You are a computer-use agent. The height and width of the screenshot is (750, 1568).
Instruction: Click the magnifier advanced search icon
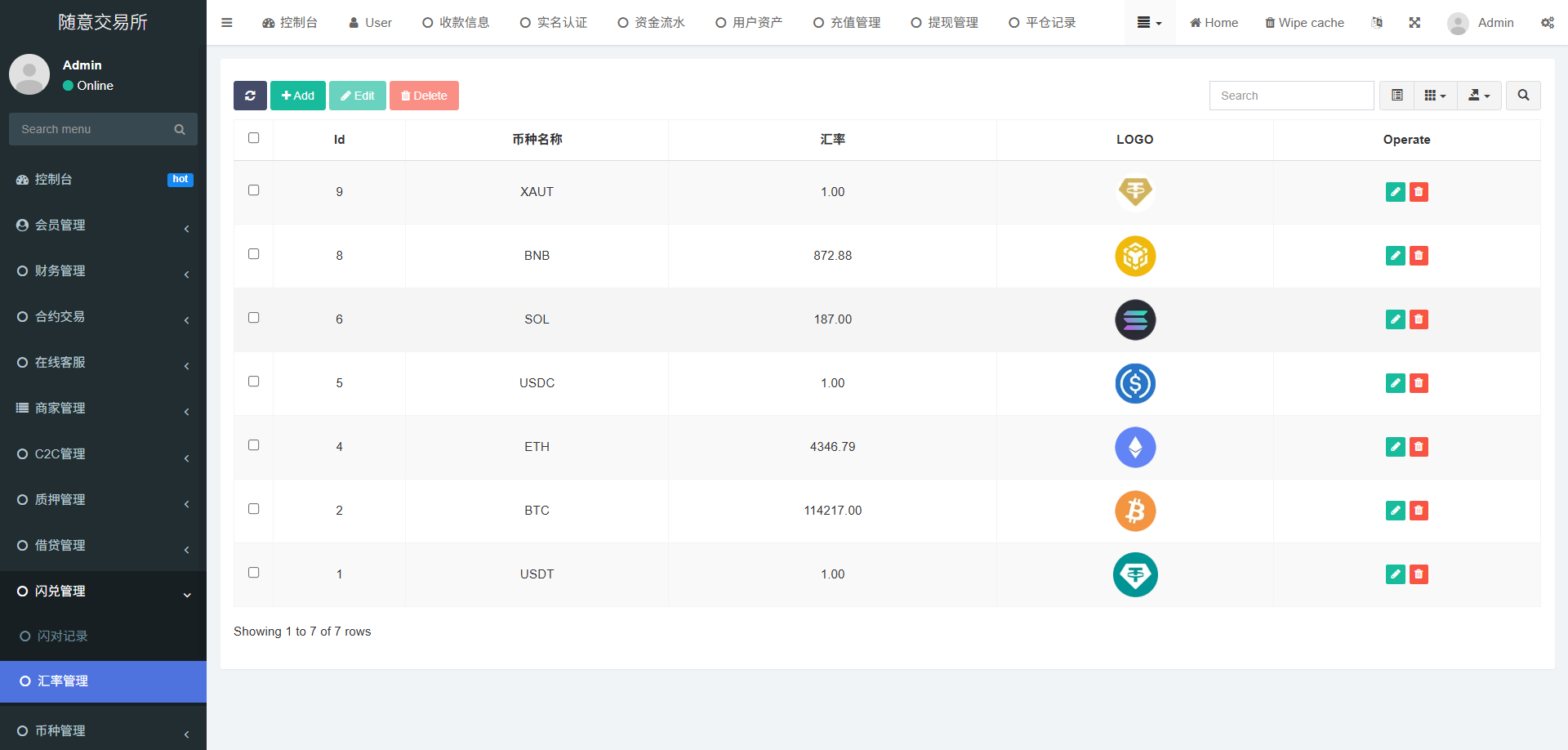point(1523,96)
